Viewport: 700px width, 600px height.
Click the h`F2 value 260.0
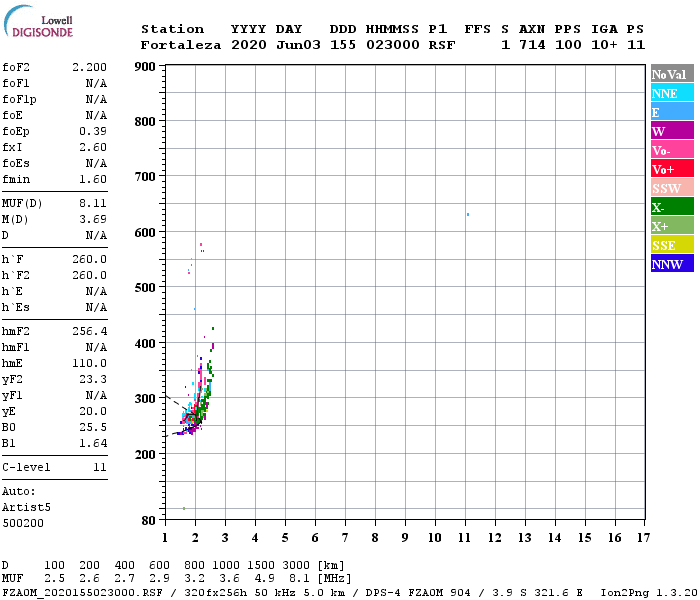[89, 275]
